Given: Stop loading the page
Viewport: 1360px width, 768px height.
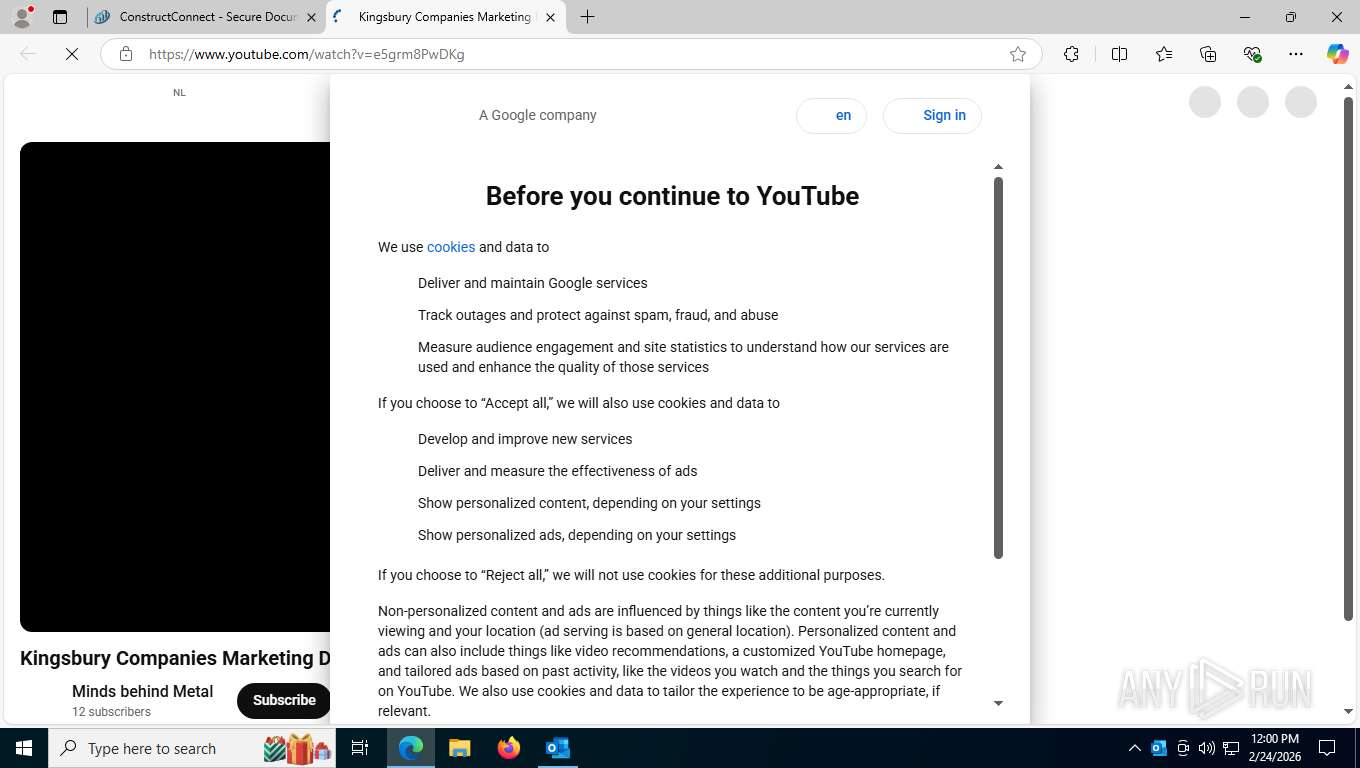Looking at the screenshot, I should pyautogui.click(x=72, y=54).
